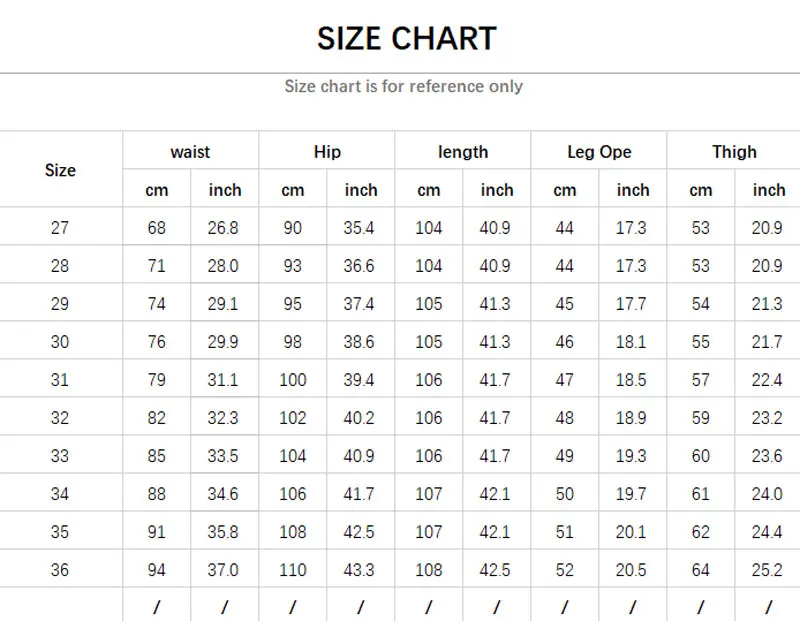This screenshot has height=621, width=800.
Task: Select hip cm value 110 for size 36
Action: [x=293, y=570]
